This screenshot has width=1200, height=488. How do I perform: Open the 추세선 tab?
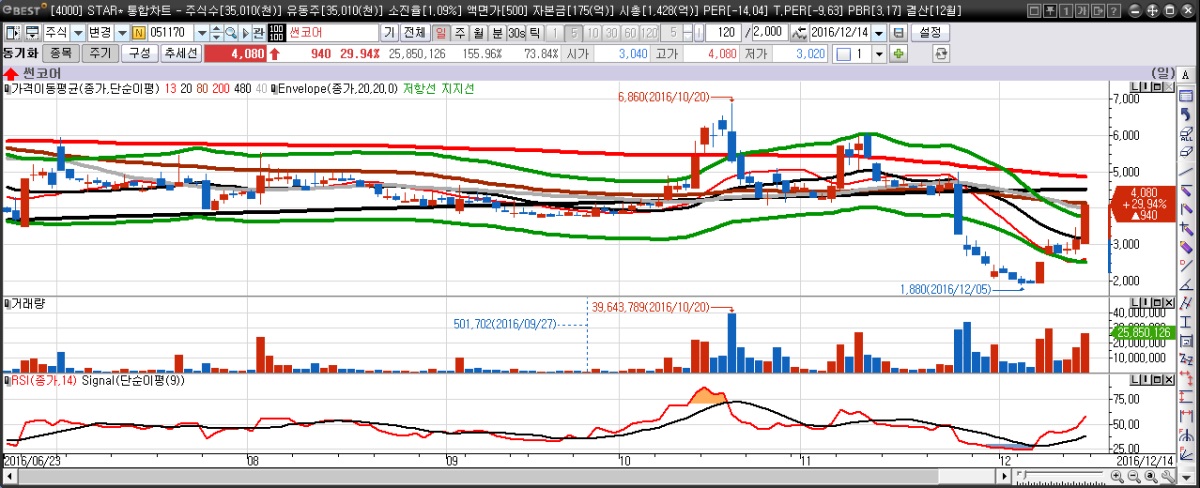click(x=181, y=53)
